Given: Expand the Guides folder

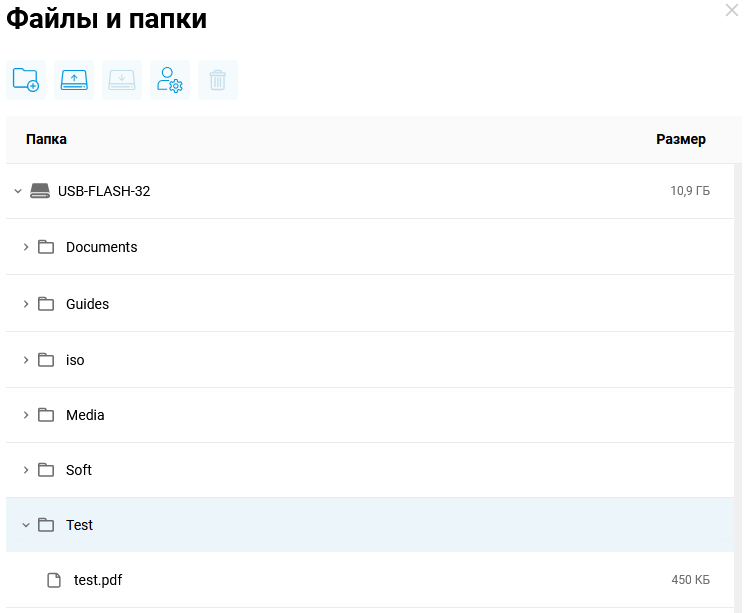Looking at the screenshot, I should pos(26,304).
